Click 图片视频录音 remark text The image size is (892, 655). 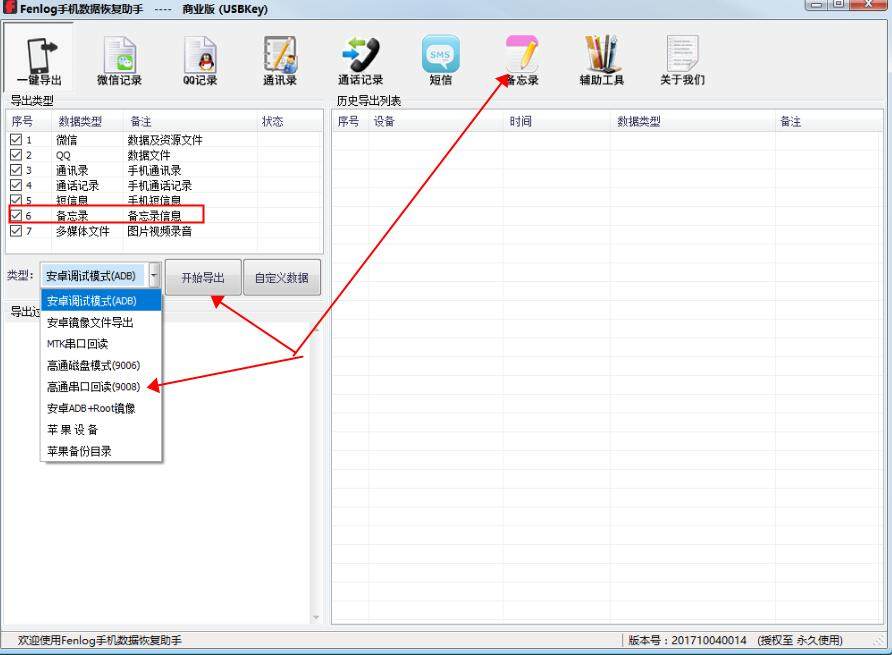click(160, 231)
